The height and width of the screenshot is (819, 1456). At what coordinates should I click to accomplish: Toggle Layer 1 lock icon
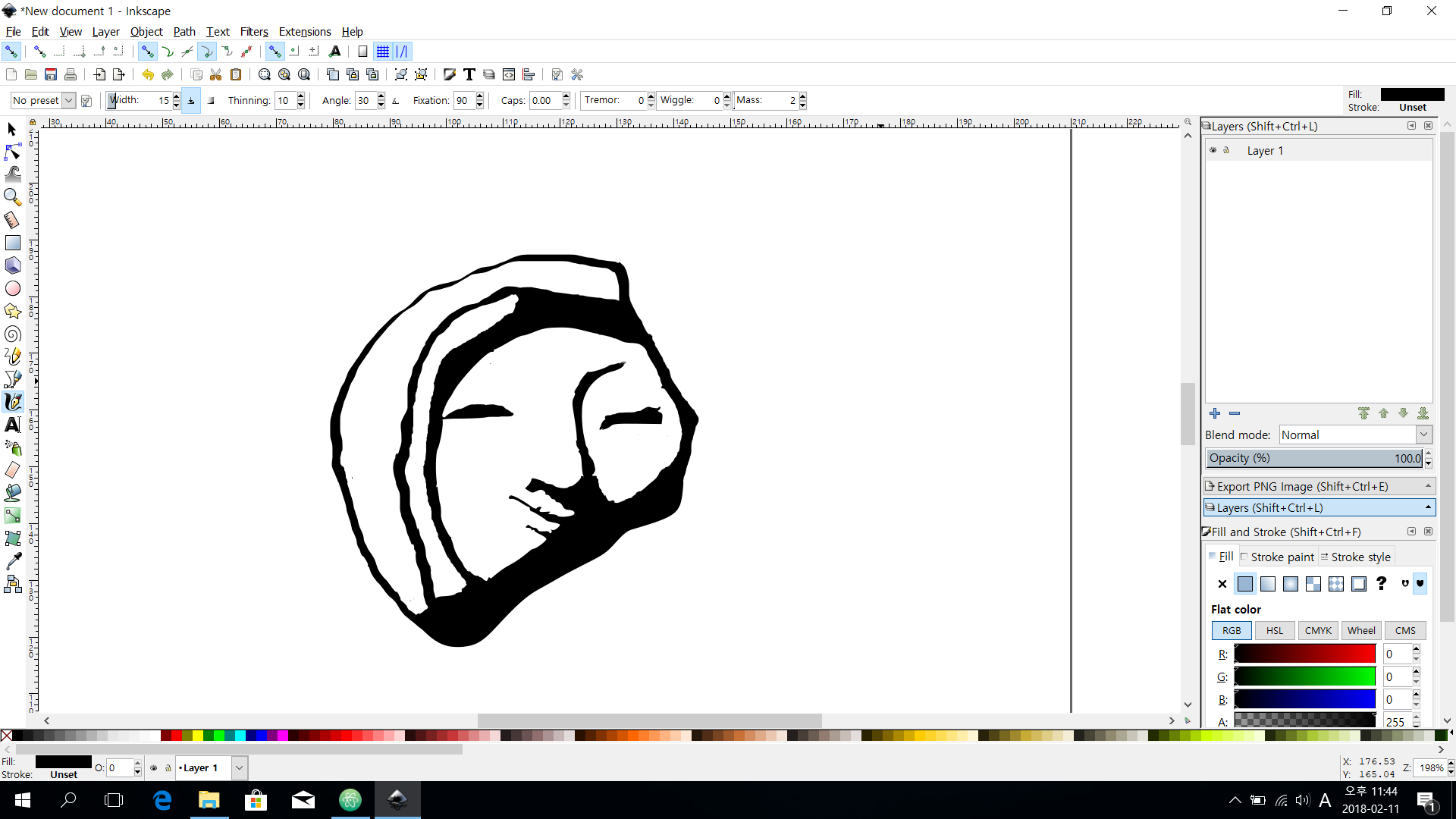coord(1226,150)
